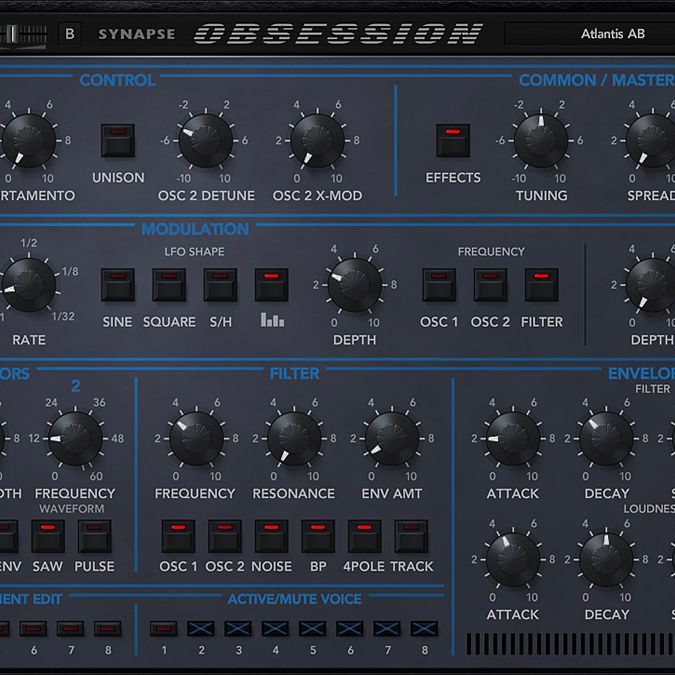Toggle the step-bars LFO shape button
675x675 pixels.
coord(271,285)
